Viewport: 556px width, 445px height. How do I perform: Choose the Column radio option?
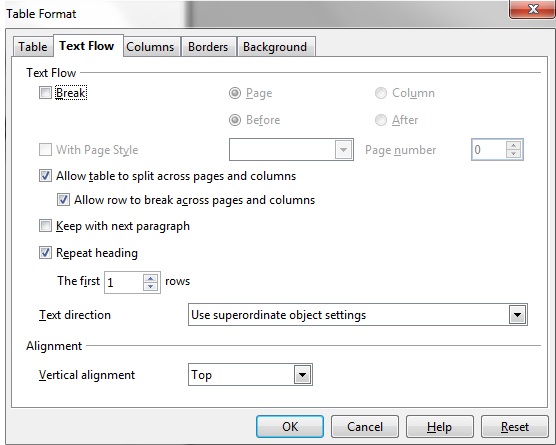(x=381, y=93)
